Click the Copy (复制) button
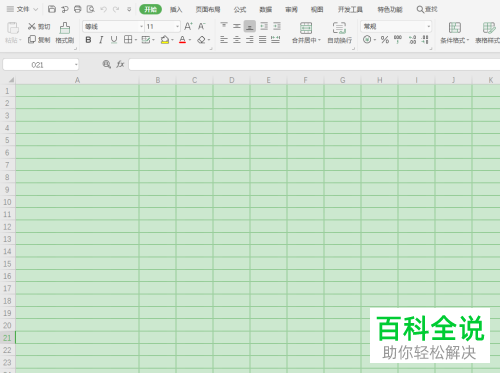500x373 pixels. tap(39, 40)
